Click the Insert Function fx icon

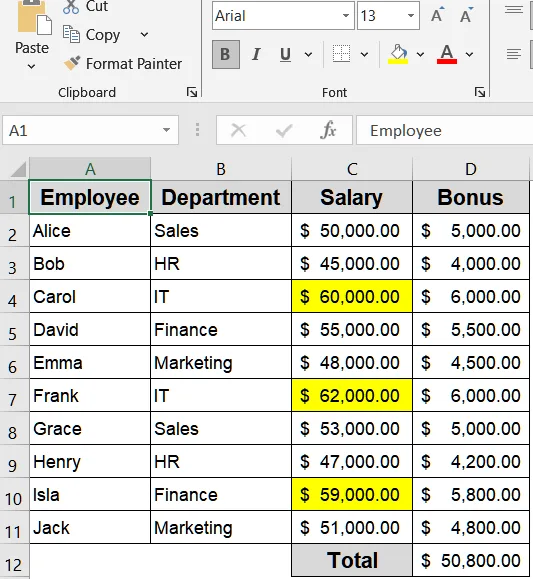pos(328,130)
